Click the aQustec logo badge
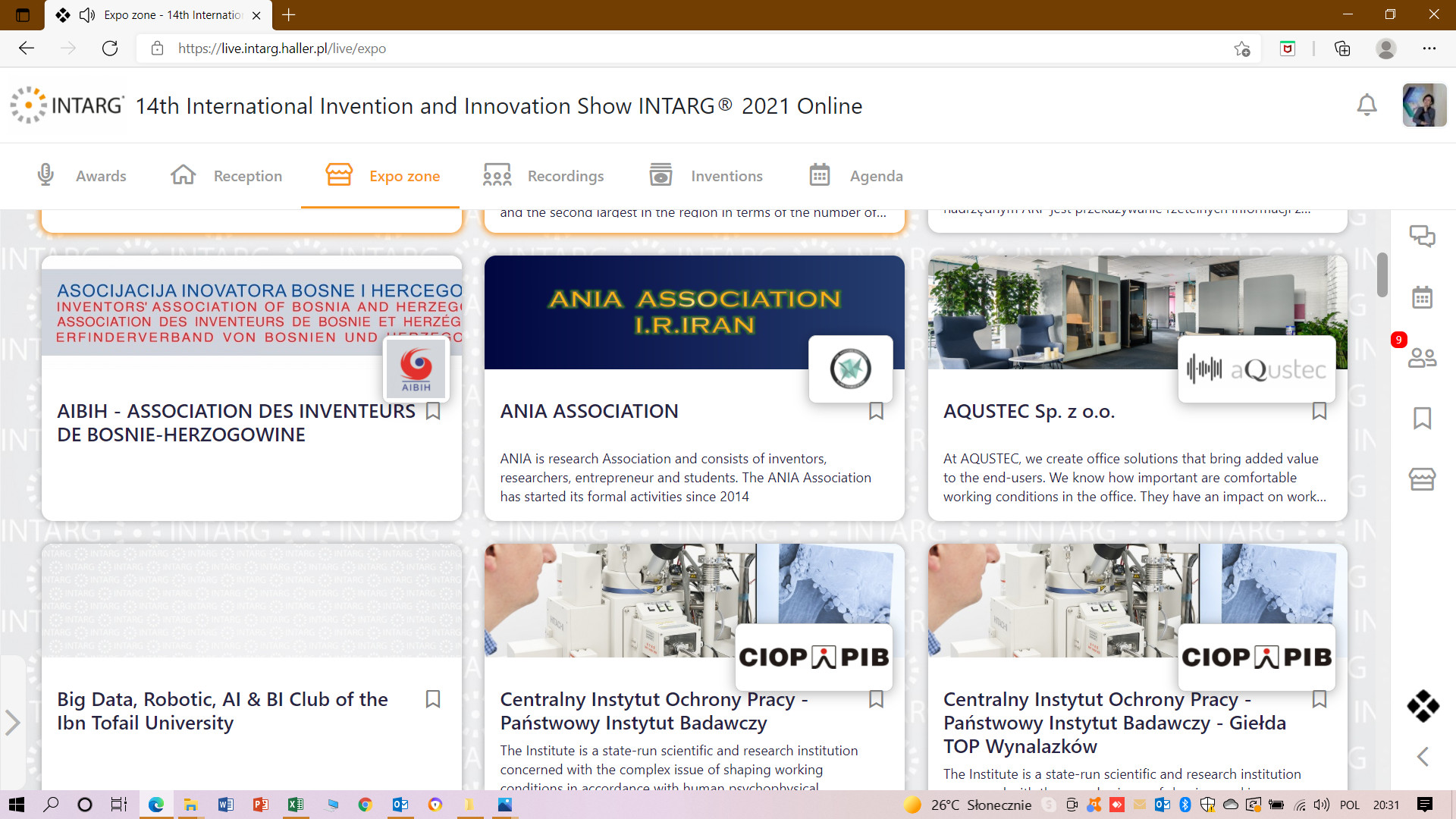This screenshot has height=819, width=1456. pos(1256,369)
